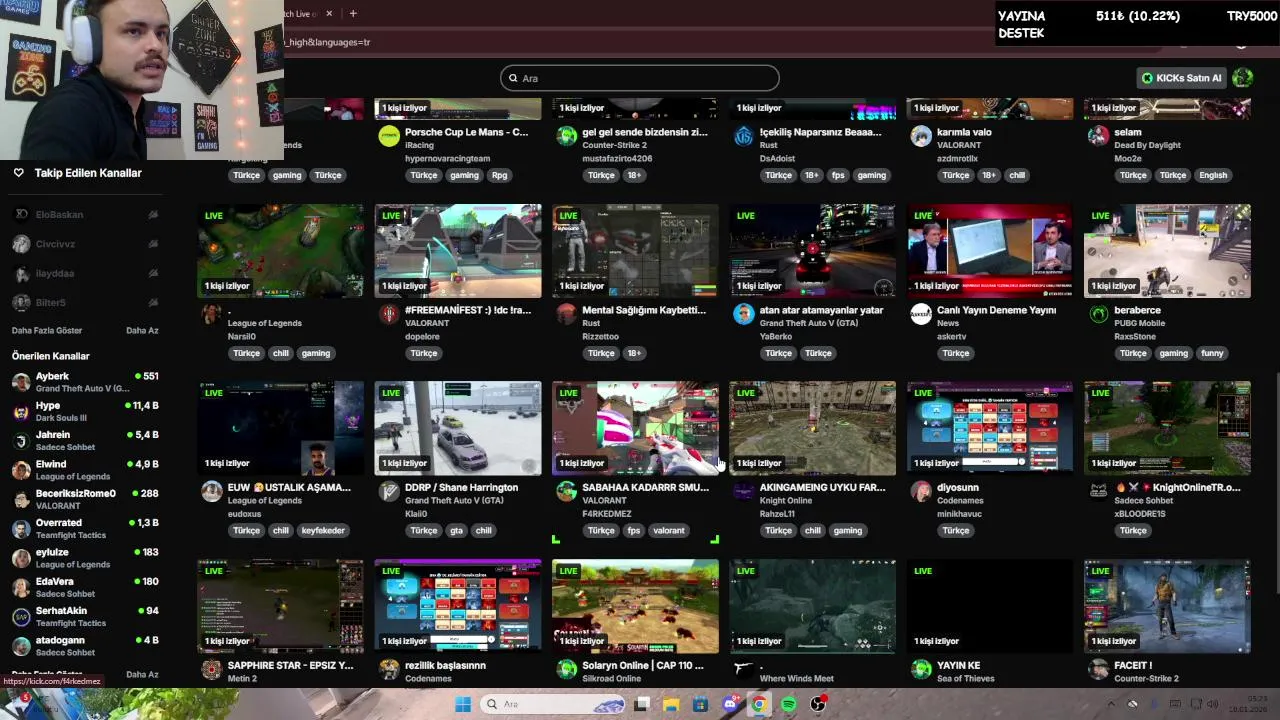Click Knight Online category under AKINGAMEING stream

(786, 500)
